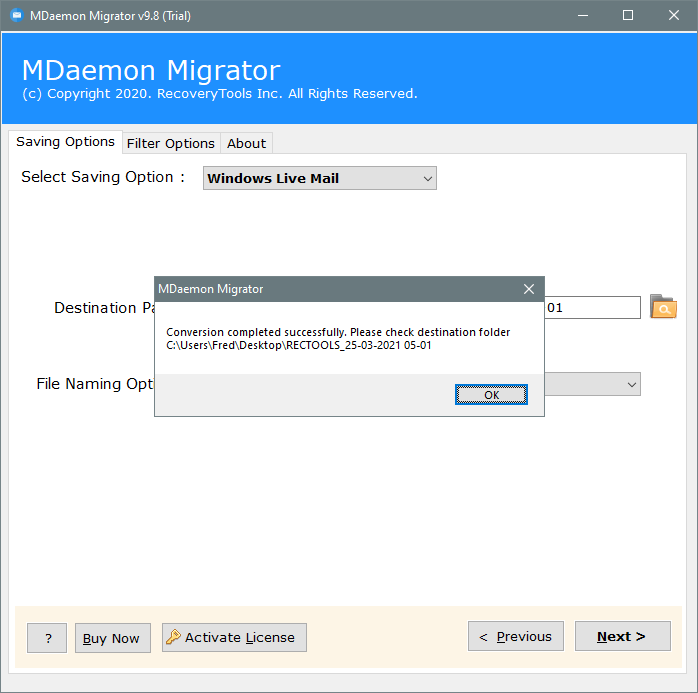Click the Next > button

(x=622, y=636)
